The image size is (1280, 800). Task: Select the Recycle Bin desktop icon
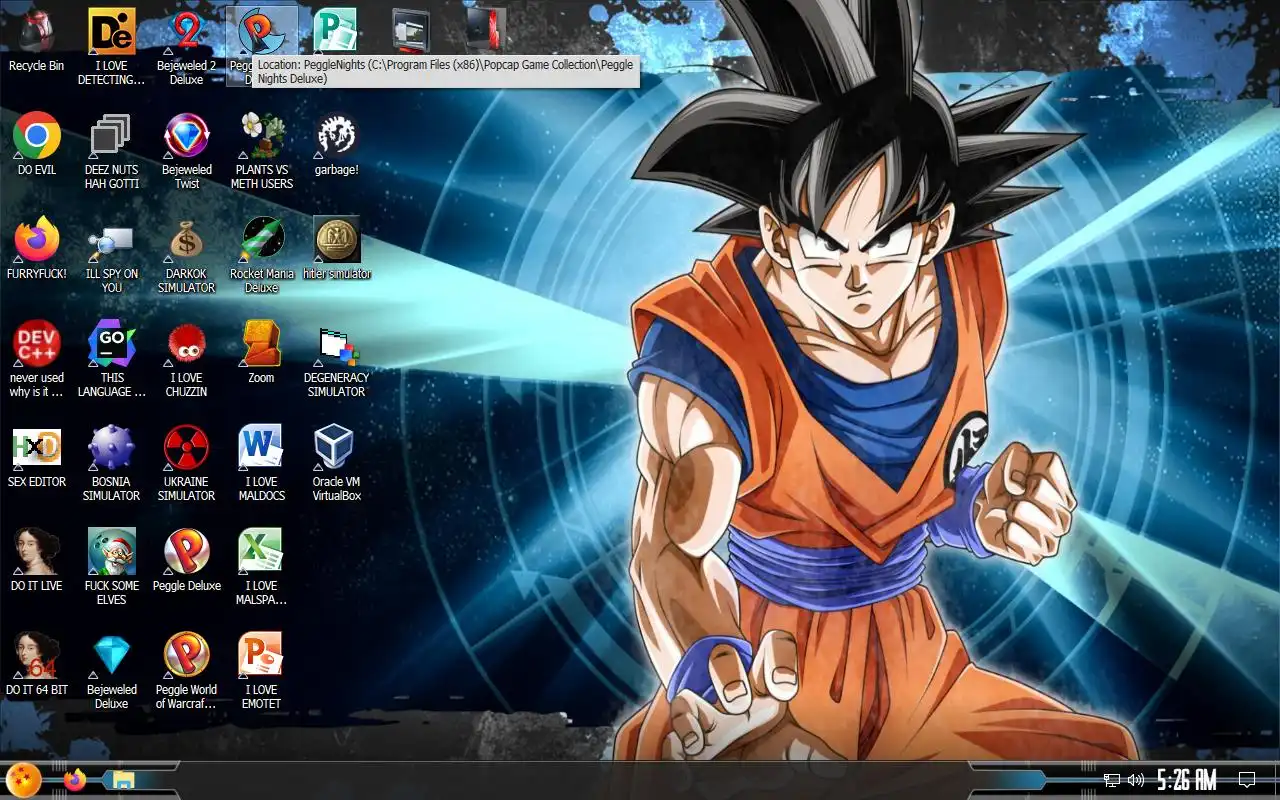[x=37, y=41]
